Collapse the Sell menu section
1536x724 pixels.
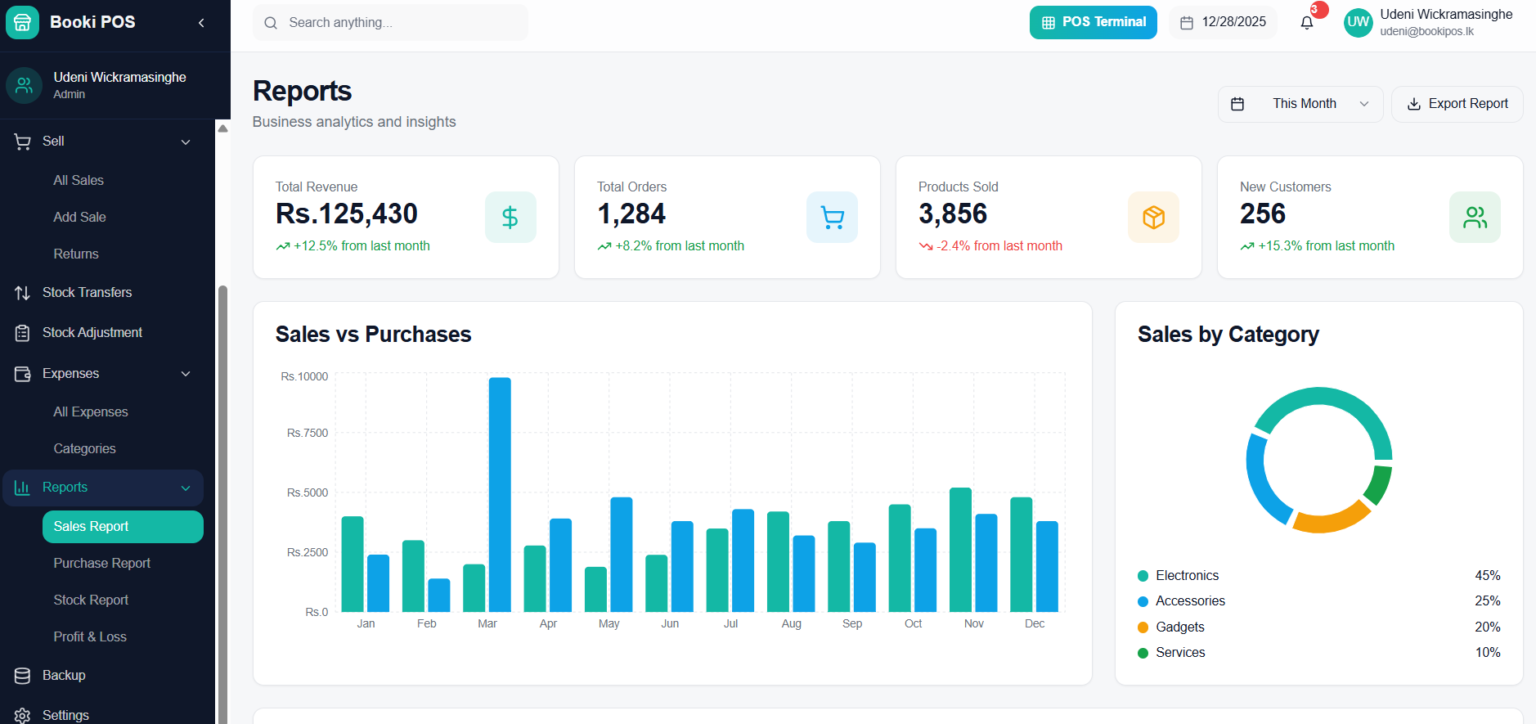(x=185, y=142)
